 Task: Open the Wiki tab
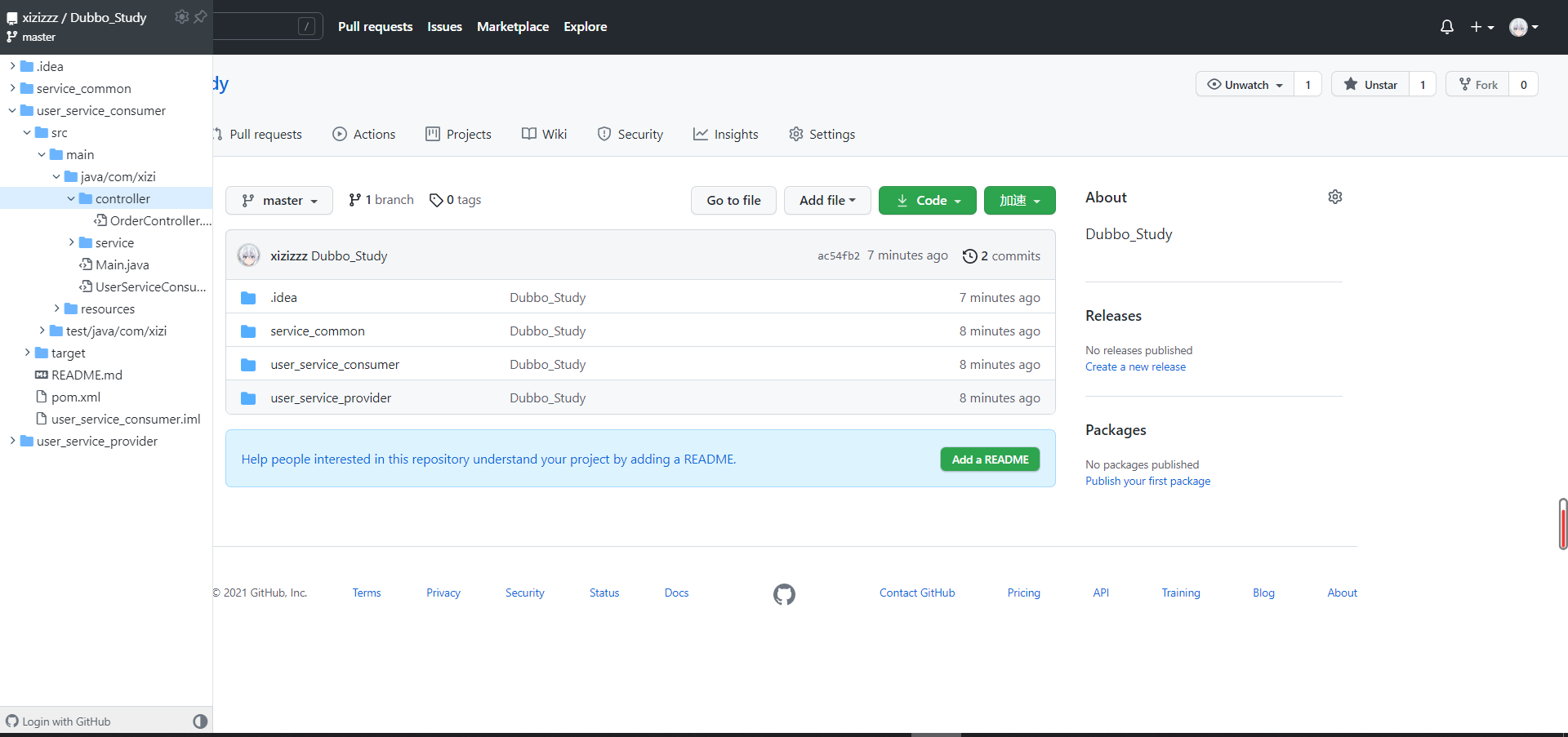[x=545, y=134]
